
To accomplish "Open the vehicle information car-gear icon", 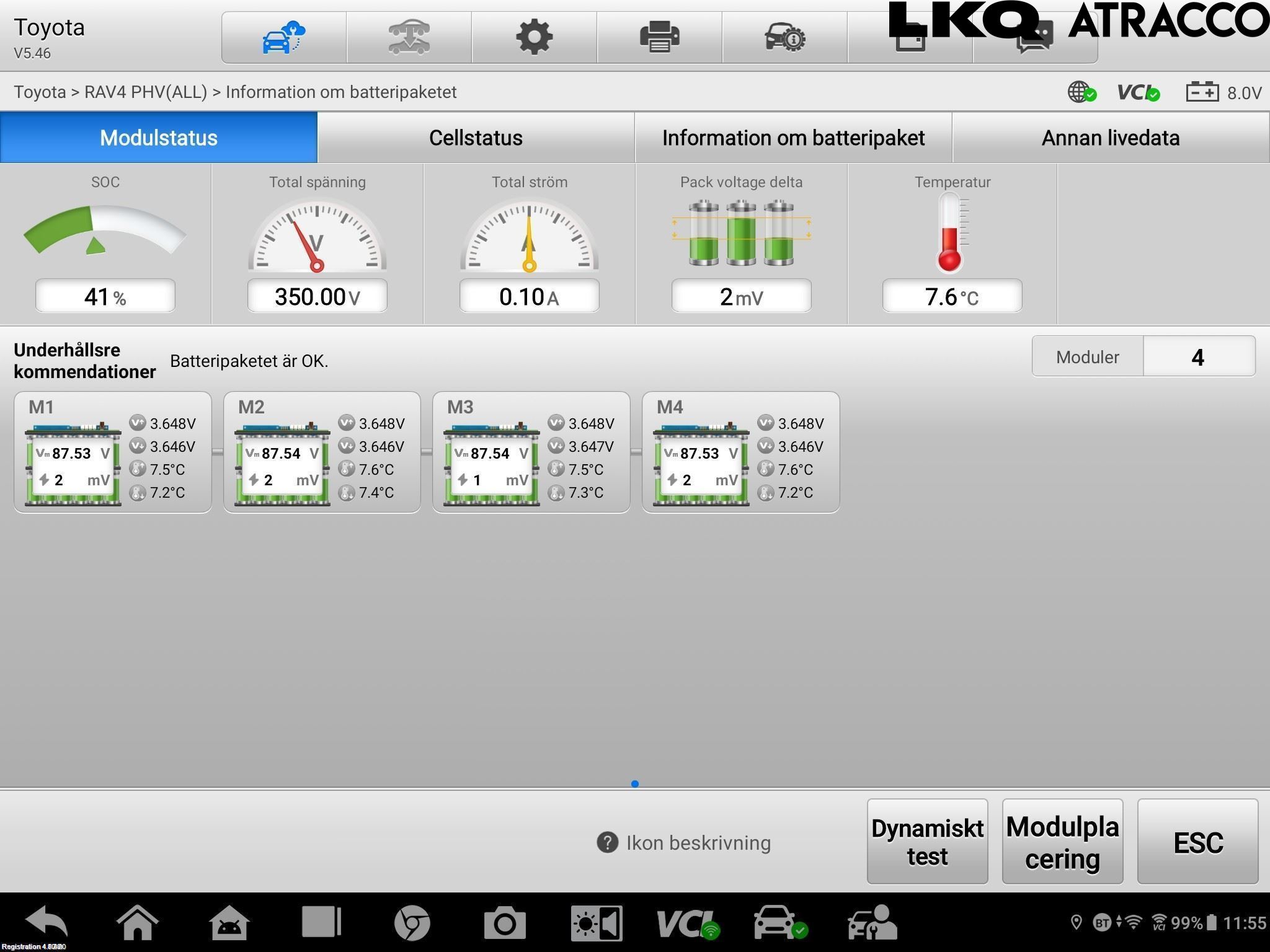I will [784, 37].
